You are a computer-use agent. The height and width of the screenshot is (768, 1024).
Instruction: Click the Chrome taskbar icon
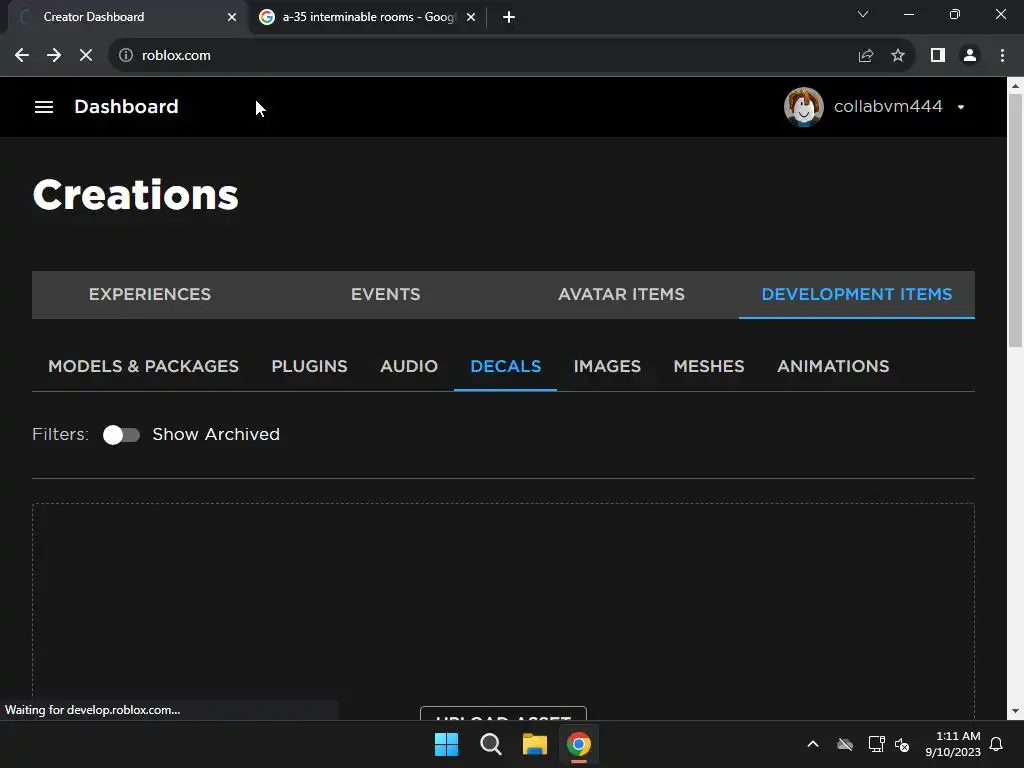(579, 744)
